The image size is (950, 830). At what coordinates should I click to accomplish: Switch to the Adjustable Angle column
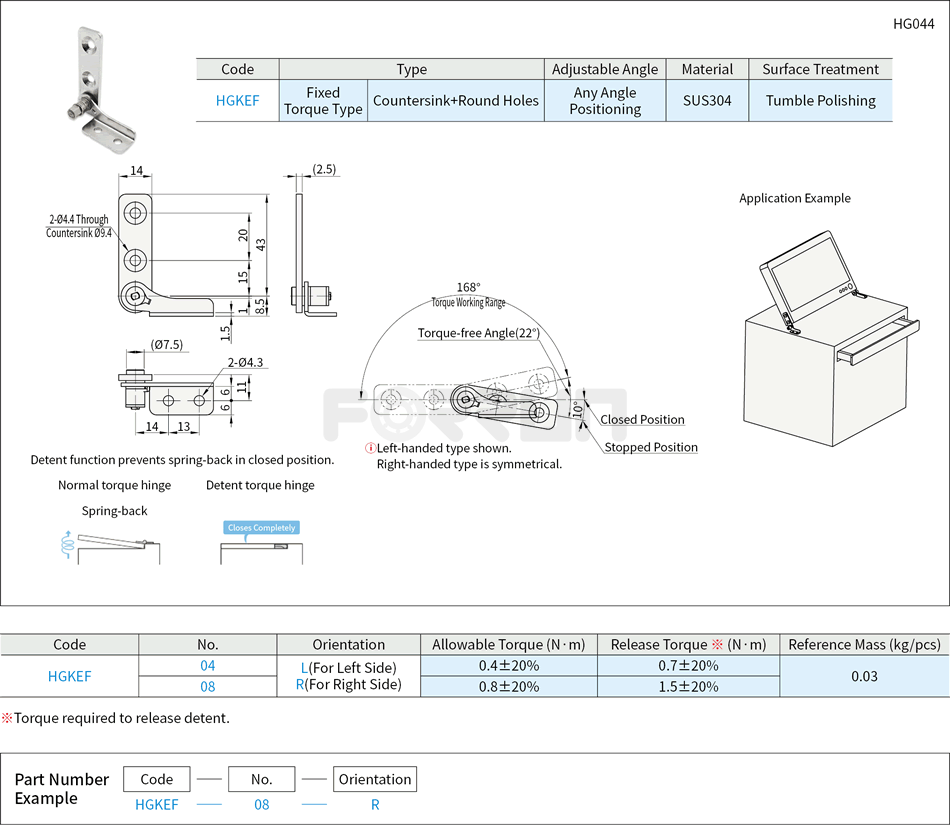[605, 69]
